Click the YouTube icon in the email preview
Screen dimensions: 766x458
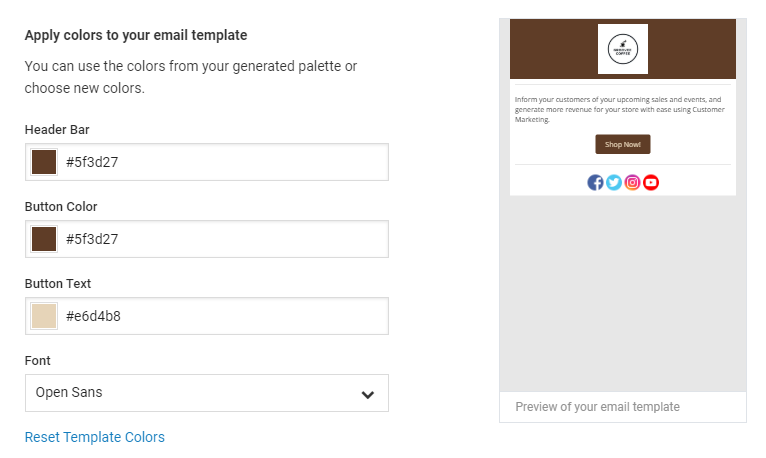(x=651, y=183)
